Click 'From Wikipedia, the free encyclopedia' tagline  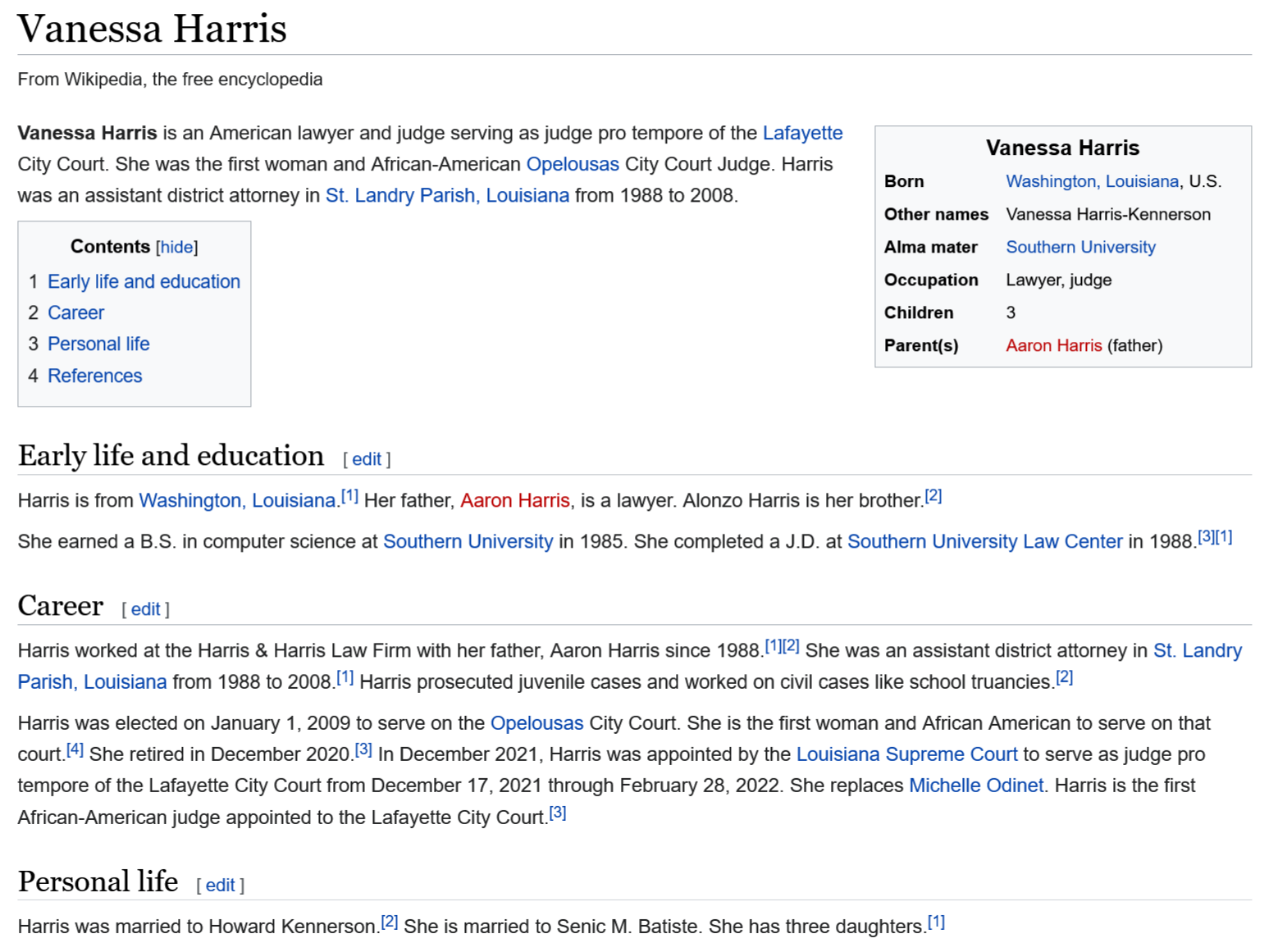coord(170,80)
